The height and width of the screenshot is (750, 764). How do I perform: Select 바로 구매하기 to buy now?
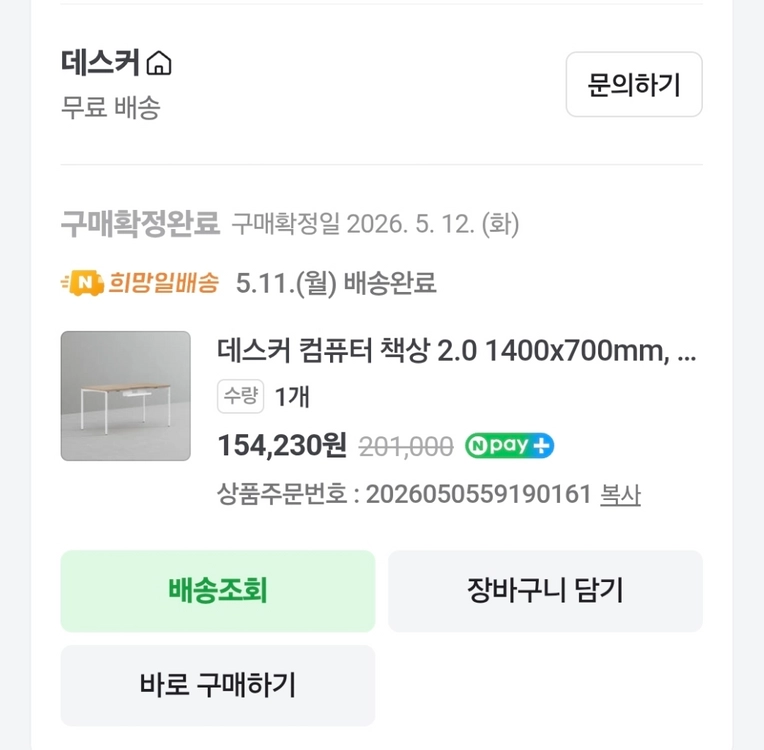(x=218, y=685)
